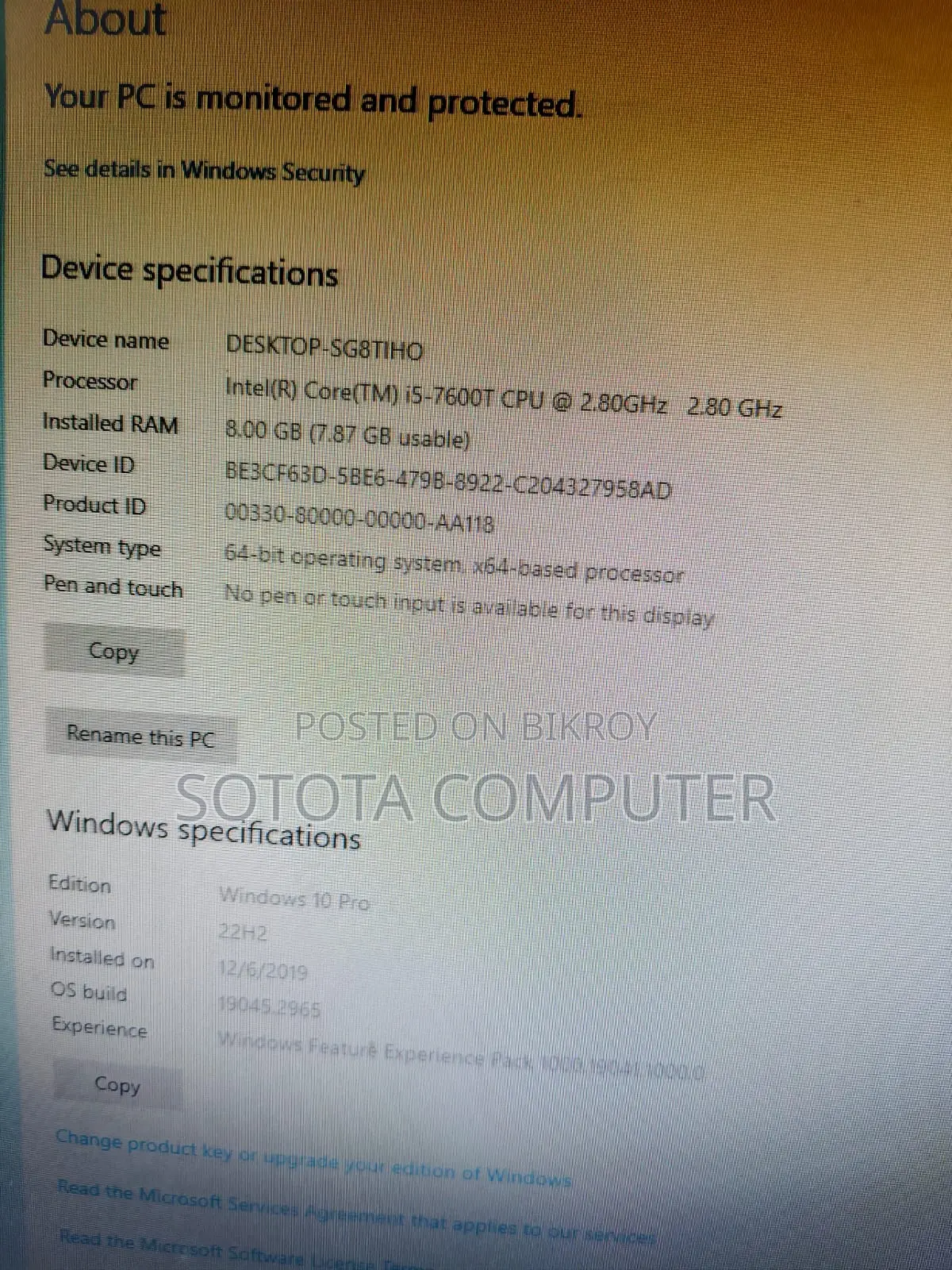Click the OS build label
The height and width of the screenshot is (1270, 952).
point(89,991)
